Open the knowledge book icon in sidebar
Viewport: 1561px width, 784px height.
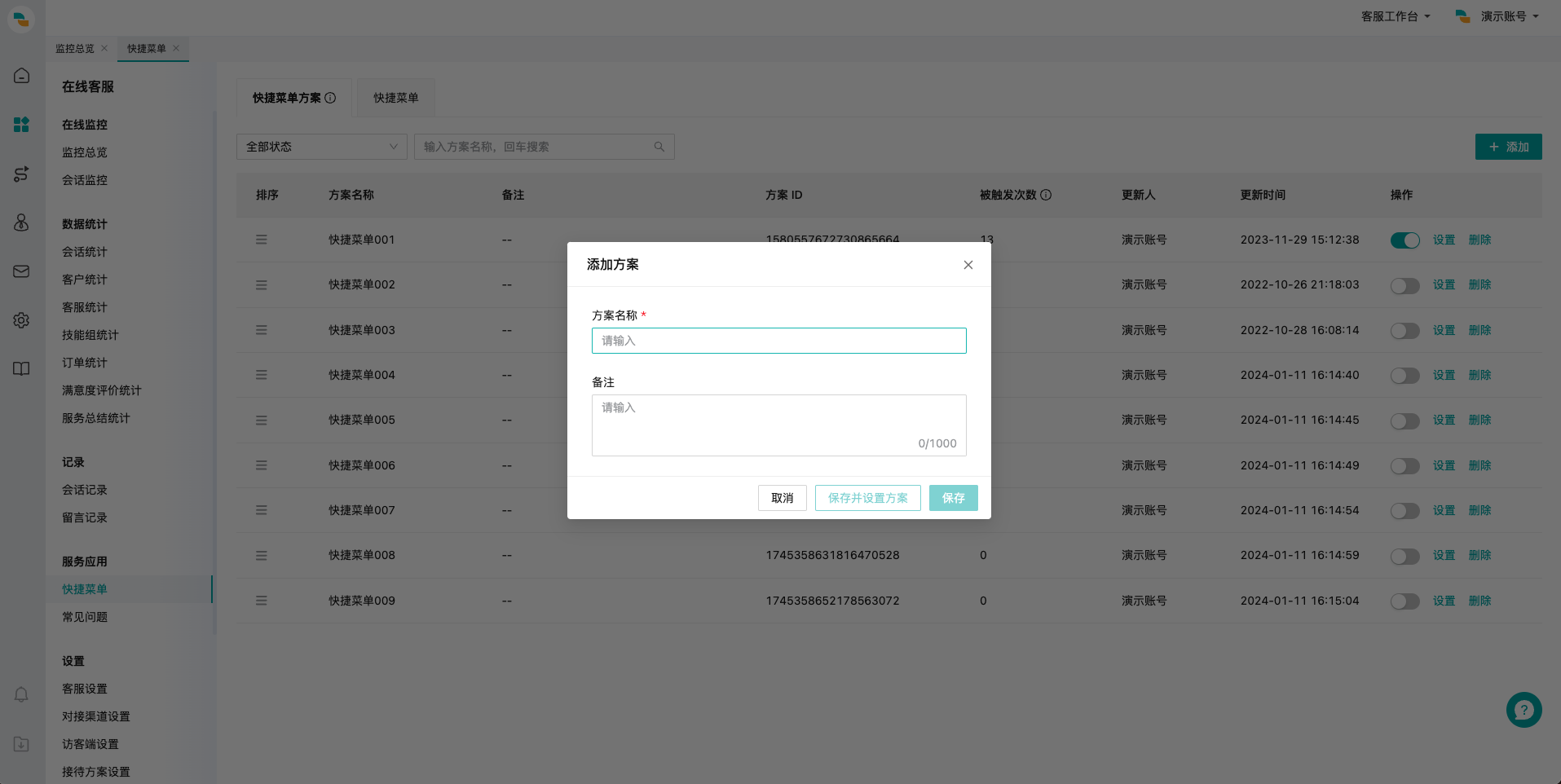[x=22, y=368]
